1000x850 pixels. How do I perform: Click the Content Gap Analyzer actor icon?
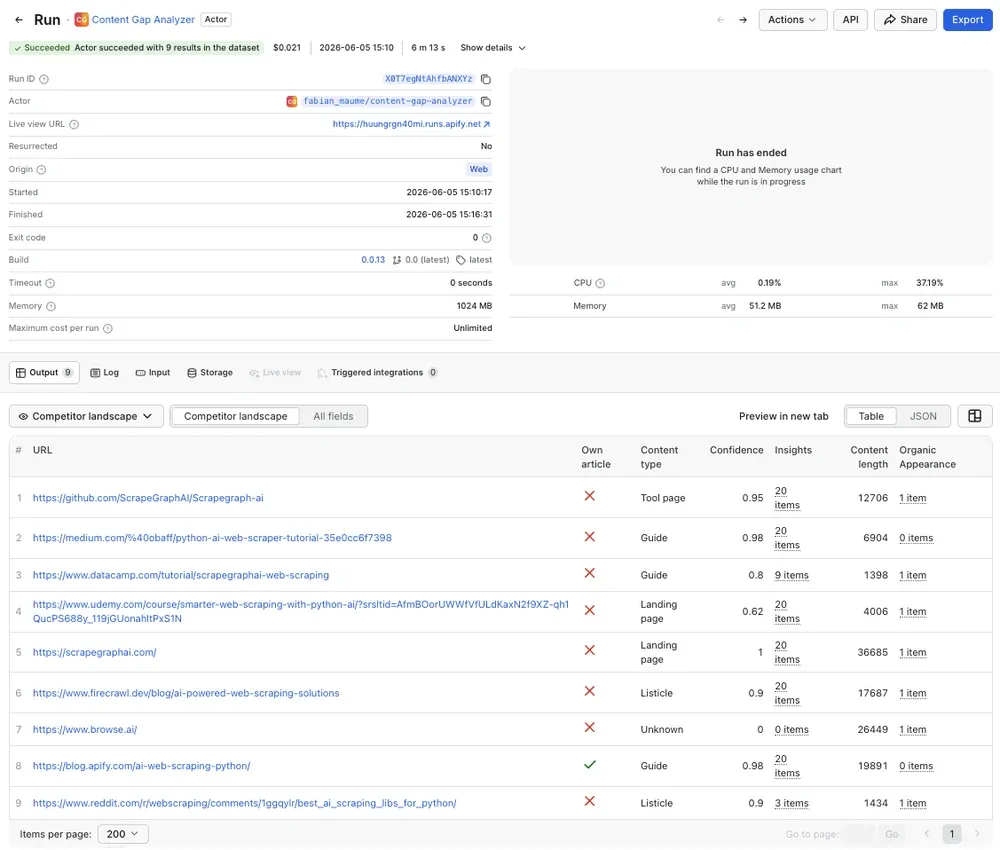point(81,20)
